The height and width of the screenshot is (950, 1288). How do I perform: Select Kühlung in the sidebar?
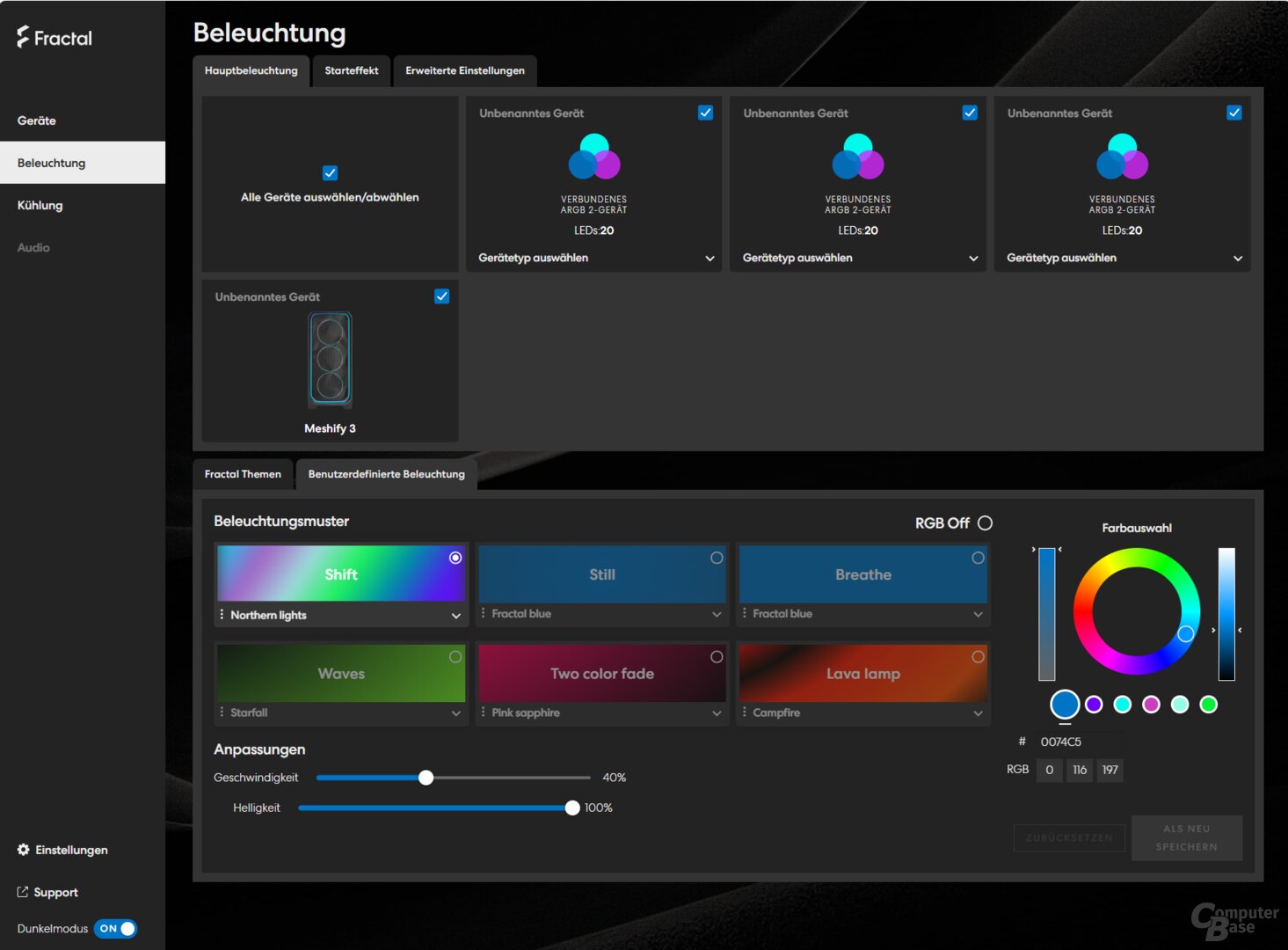click(x=40, y=205)
